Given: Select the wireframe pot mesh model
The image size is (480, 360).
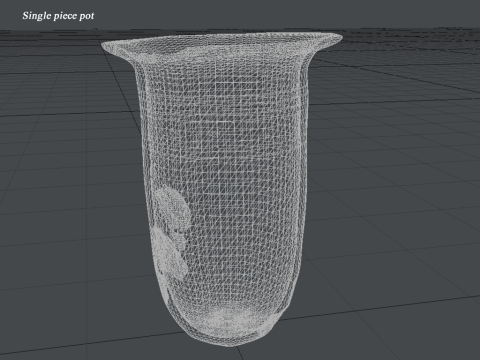Looking at the screenshot, I should [222, 189].
